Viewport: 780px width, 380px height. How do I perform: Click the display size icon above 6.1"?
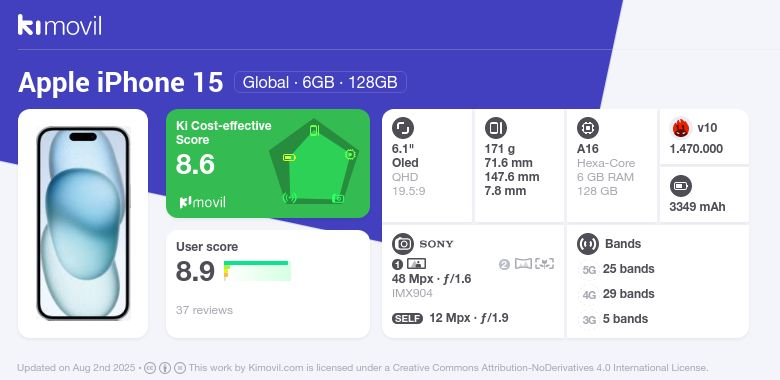pos(402,128)
